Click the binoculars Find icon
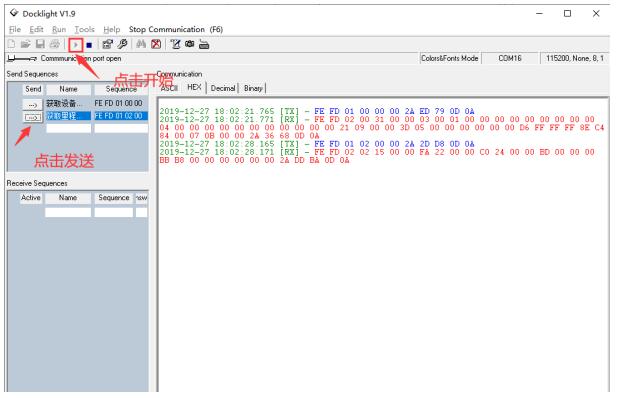Screen dimensions: 618x398 coord(141,44)
